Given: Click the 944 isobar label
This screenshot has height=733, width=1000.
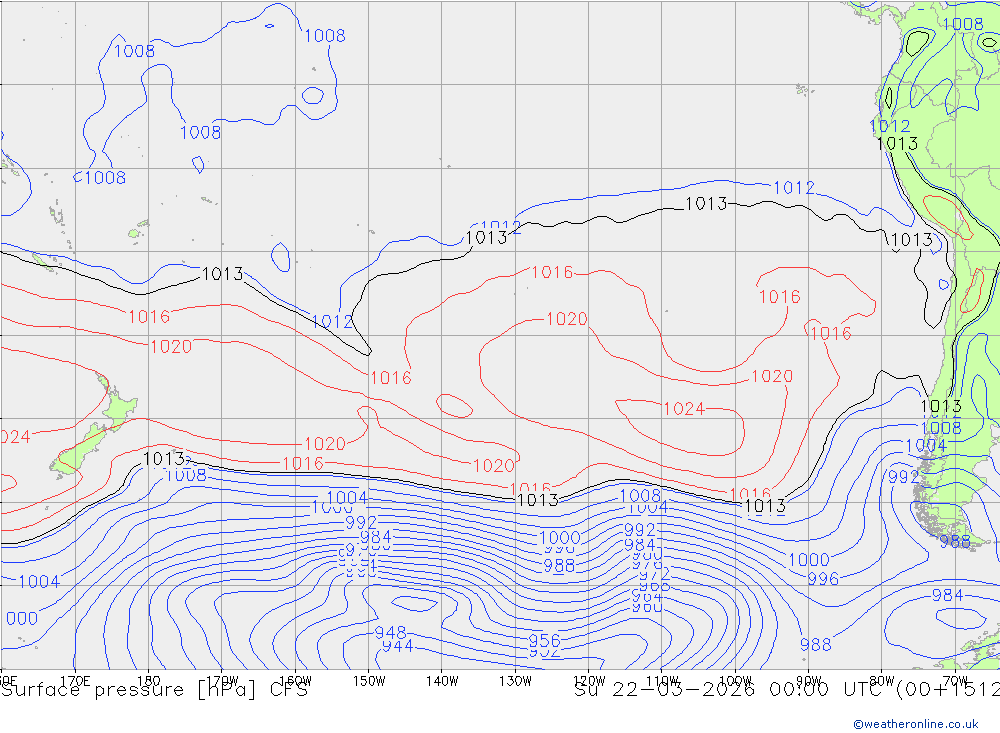Looking at the screenshot, I should [x=397, y=646].
